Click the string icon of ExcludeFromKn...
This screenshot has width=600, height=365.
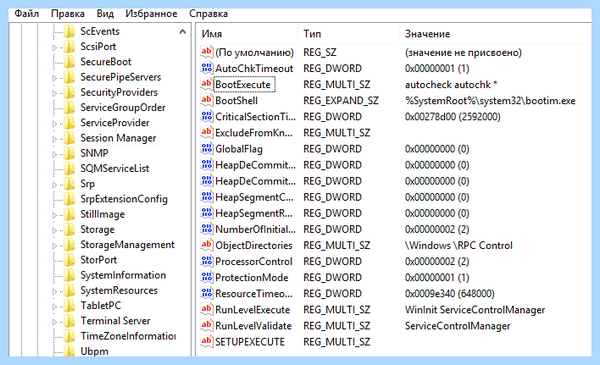207,132
